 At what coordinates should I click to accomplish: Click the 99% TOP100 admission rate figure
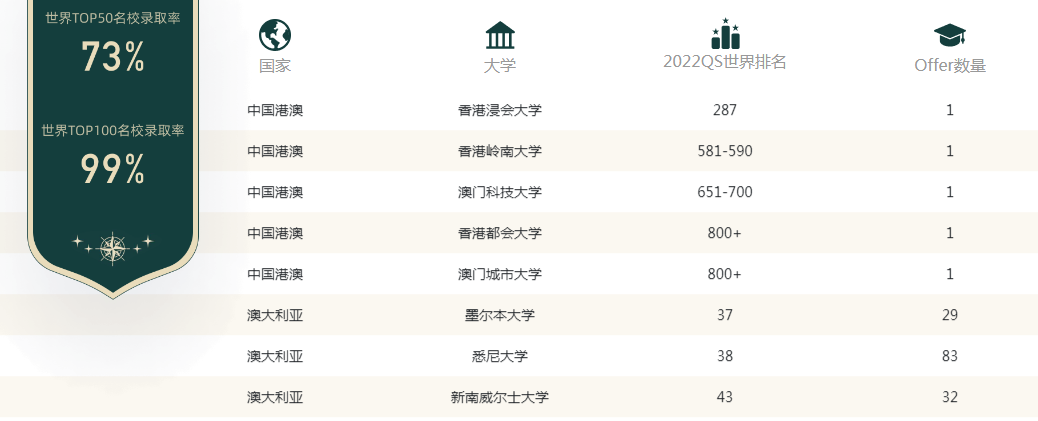point(113,169)
